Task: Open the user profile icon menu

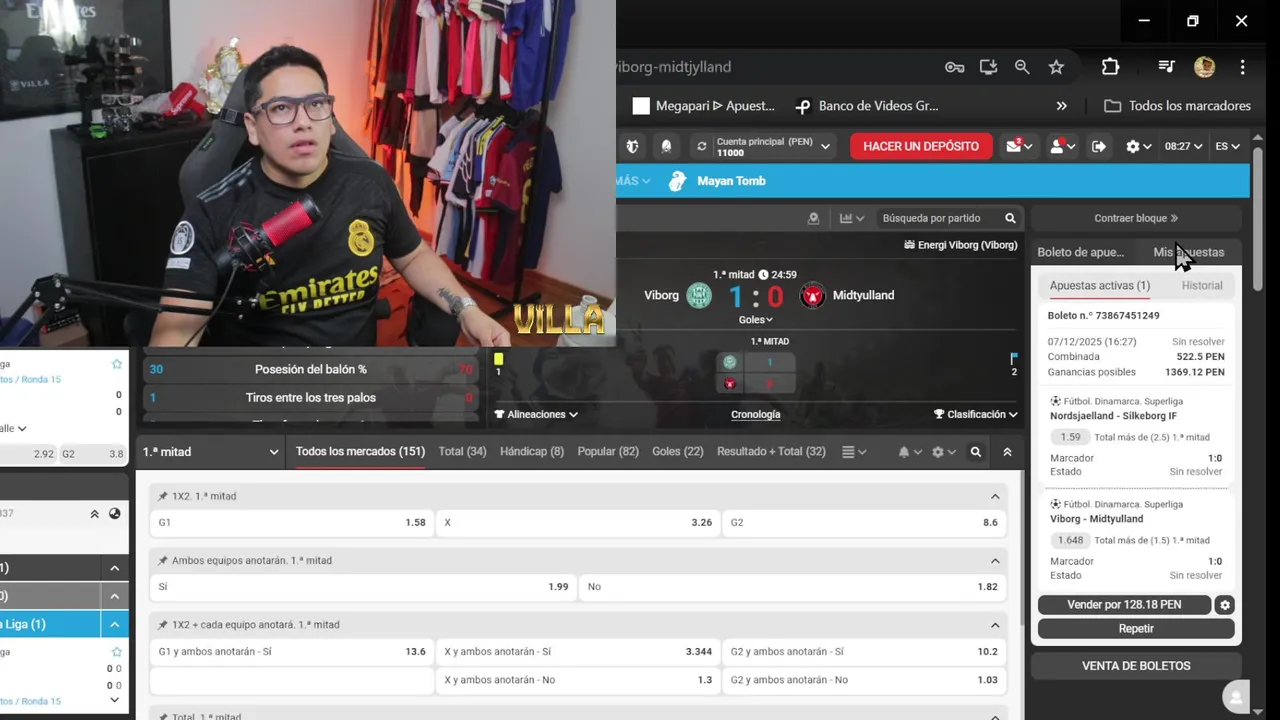Action: pos(1062,146)
